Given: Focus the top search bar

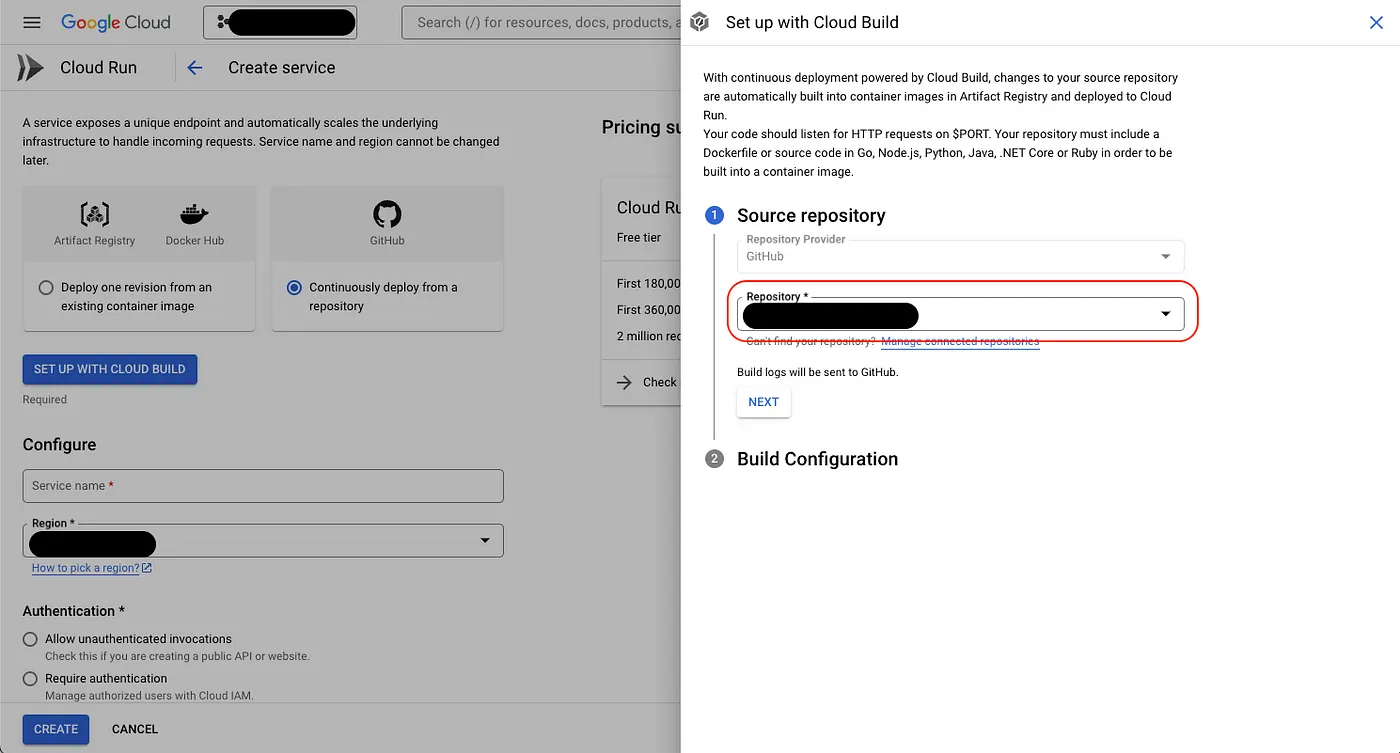Looking at the screenshot, I should (540, 22).
